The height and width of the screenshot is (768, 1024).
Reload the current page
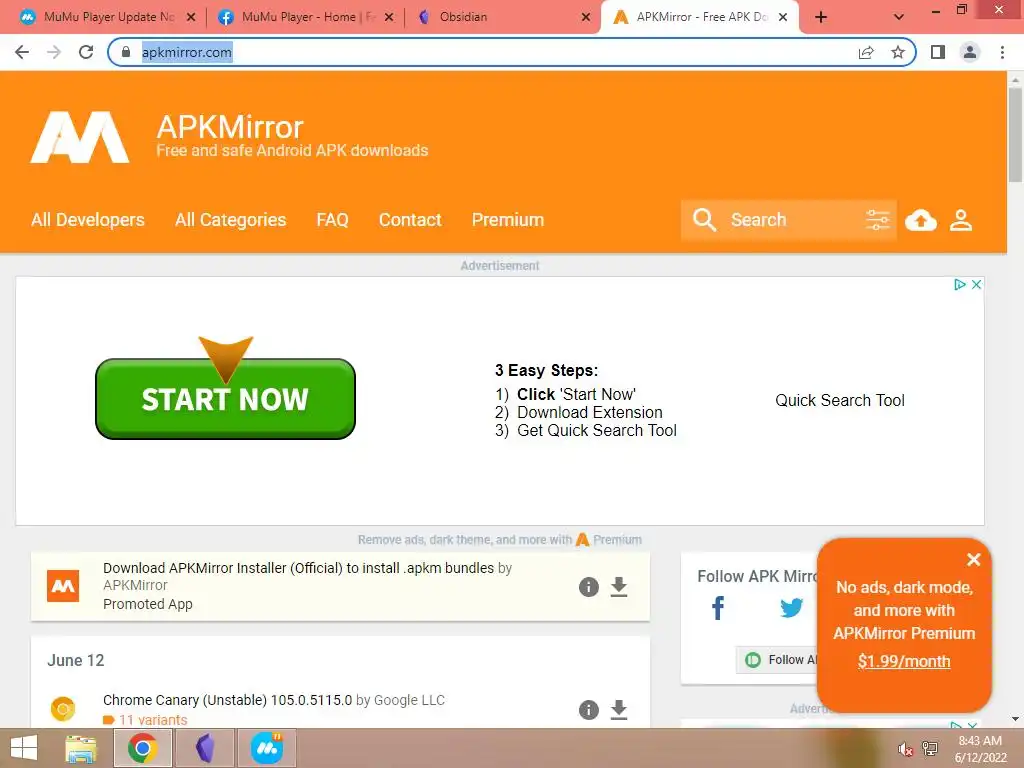pyautogui.click(x=86, y=52)
